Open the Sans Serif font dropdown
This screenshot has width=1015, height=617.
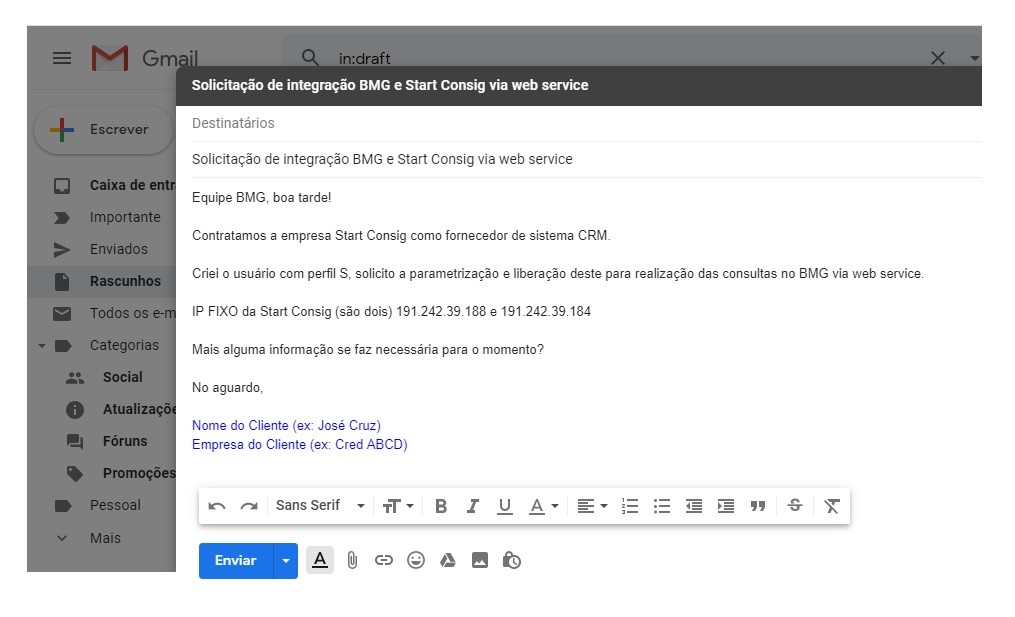click(x=320, y=506)
